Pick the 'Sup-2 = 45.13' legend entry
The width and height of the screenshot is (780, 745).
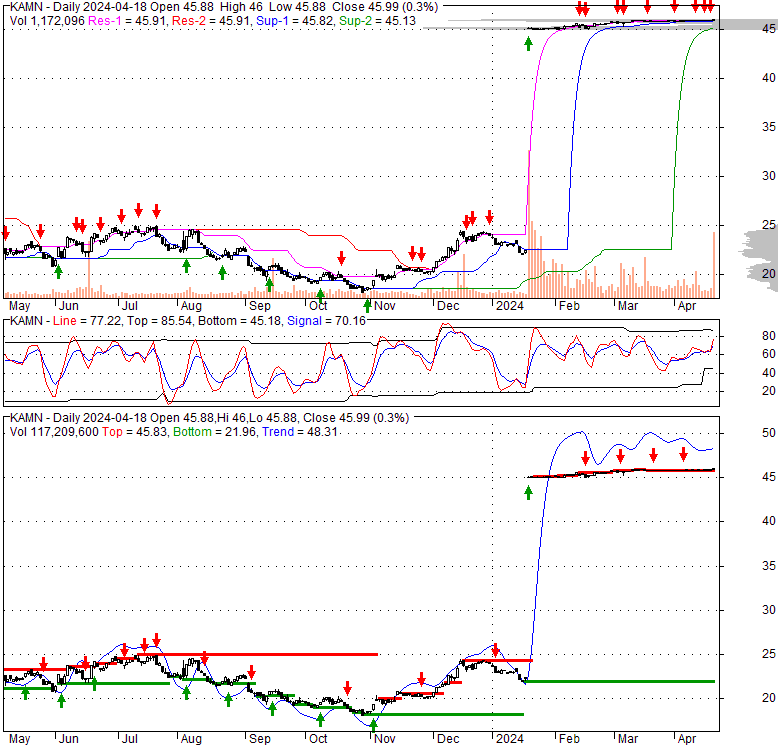coord(377,21)
